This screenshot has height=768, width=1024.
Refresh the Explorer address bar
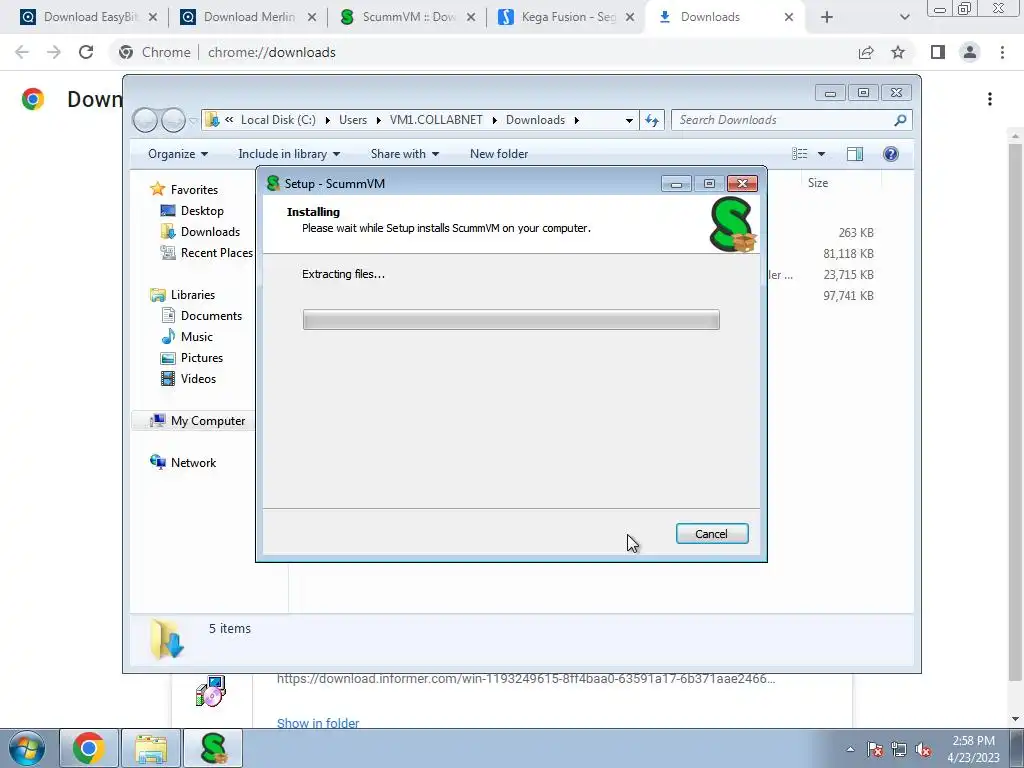click(652, 120)
